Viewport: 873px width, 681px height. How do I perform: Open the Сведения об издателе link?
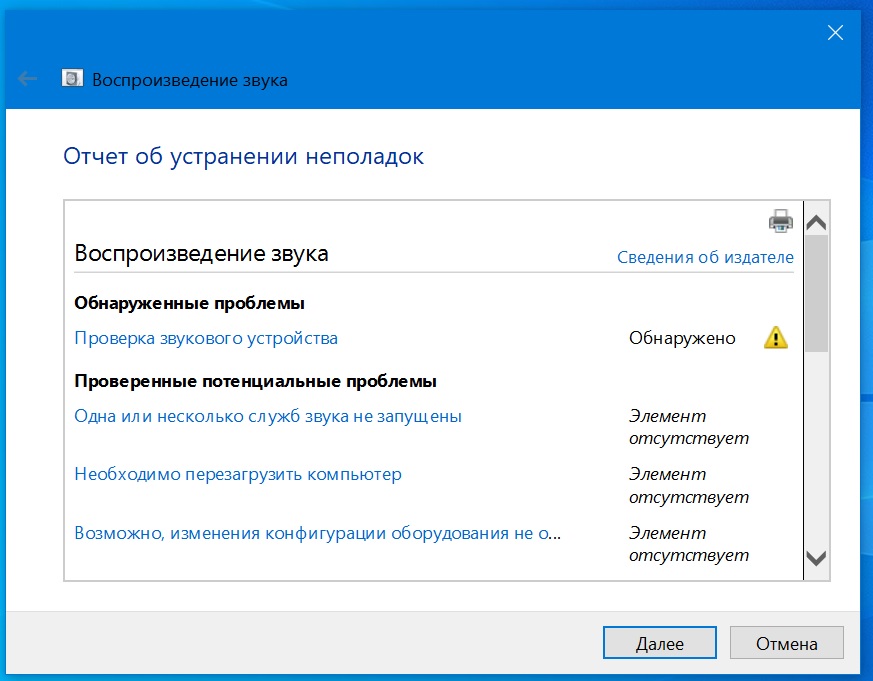[x=705, y=257]
